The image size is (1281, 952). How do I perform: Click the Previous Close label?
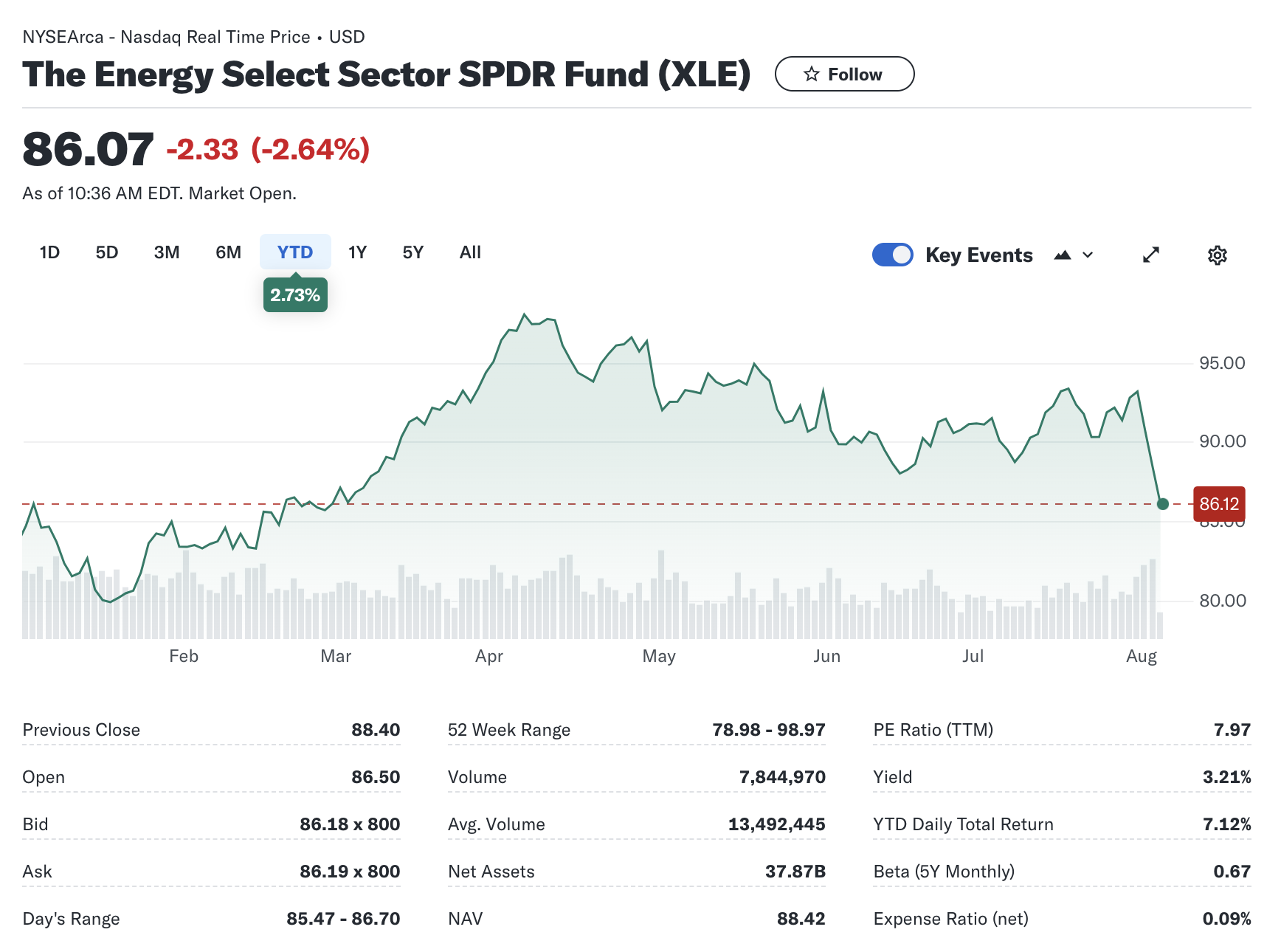[81, 730]
